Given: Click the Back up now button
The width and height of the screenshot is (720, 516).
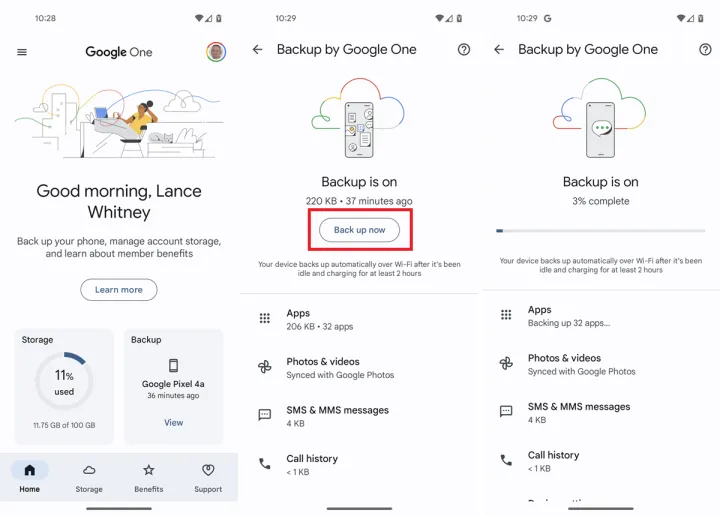Looking at the screenshot, I should tap(360, 230).
